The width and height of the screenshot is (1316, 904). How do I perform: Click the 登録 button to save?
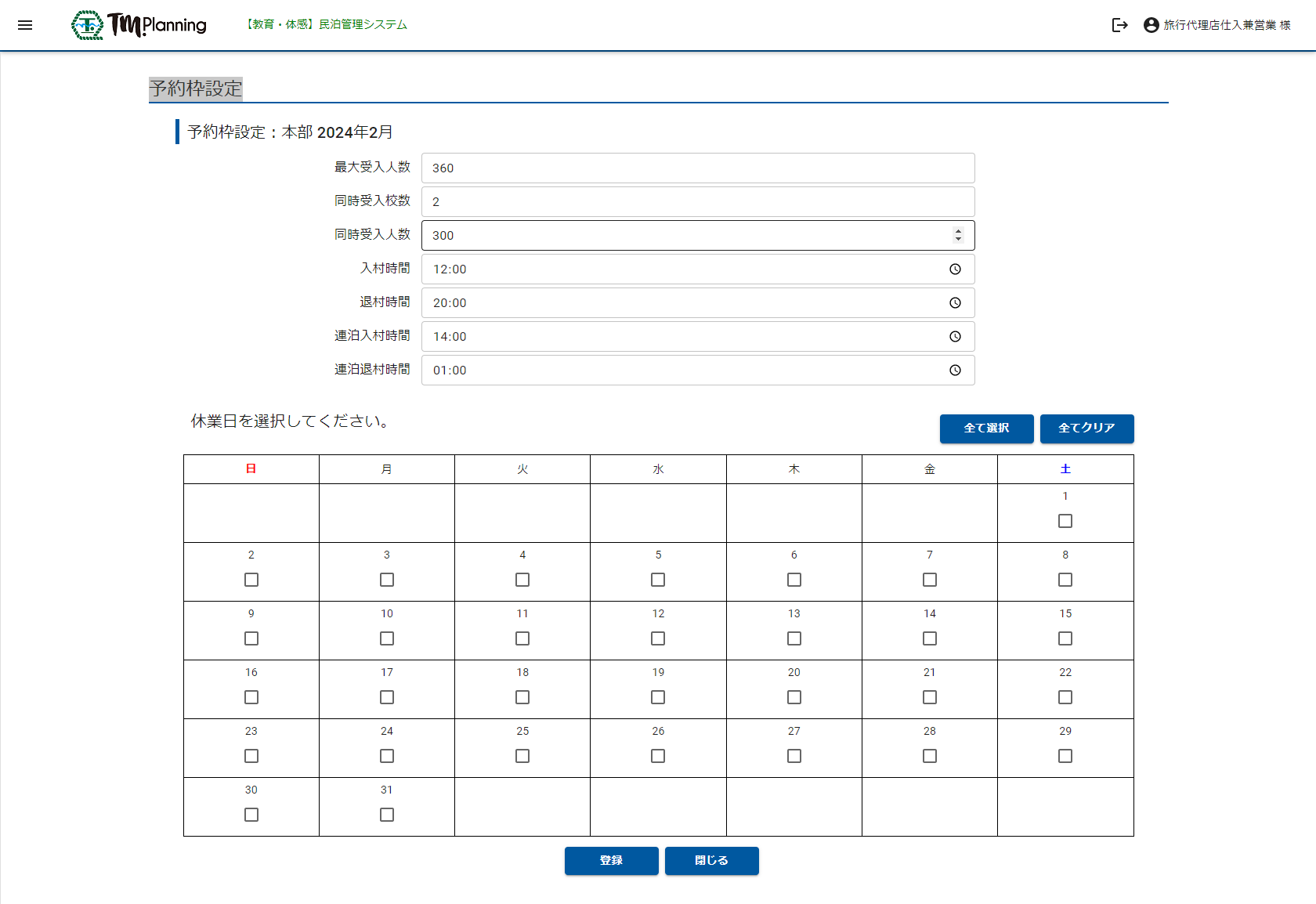pos(611,860)
